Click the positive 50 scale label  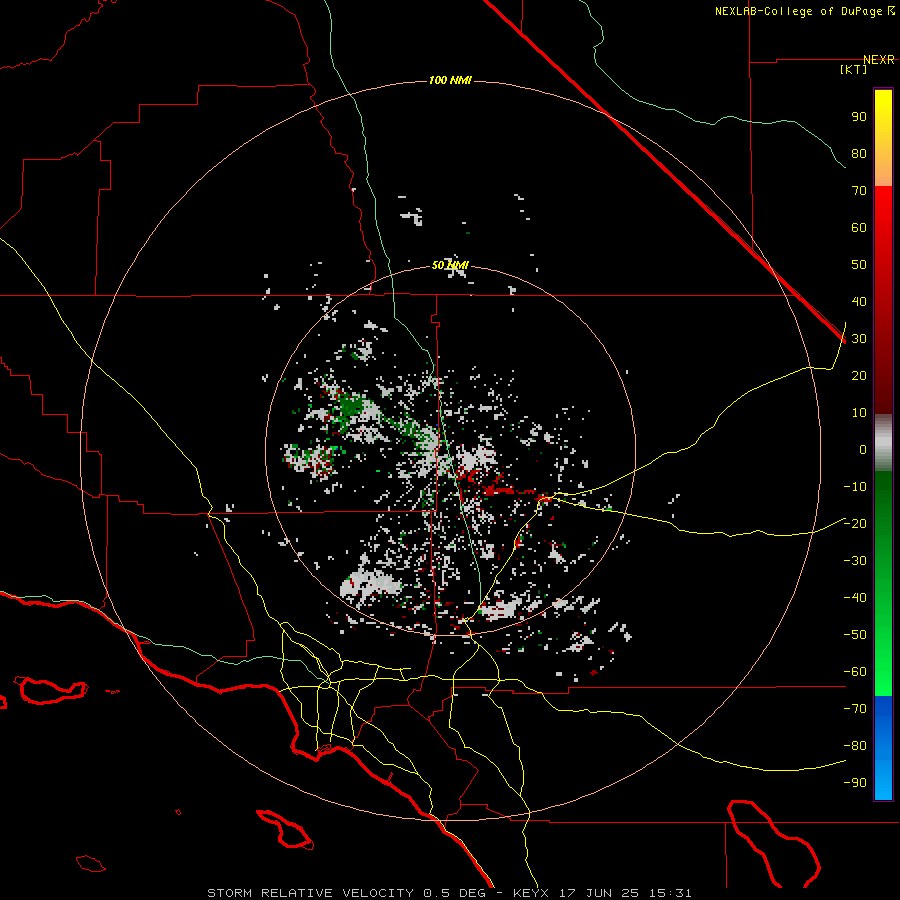click(859, 265)
